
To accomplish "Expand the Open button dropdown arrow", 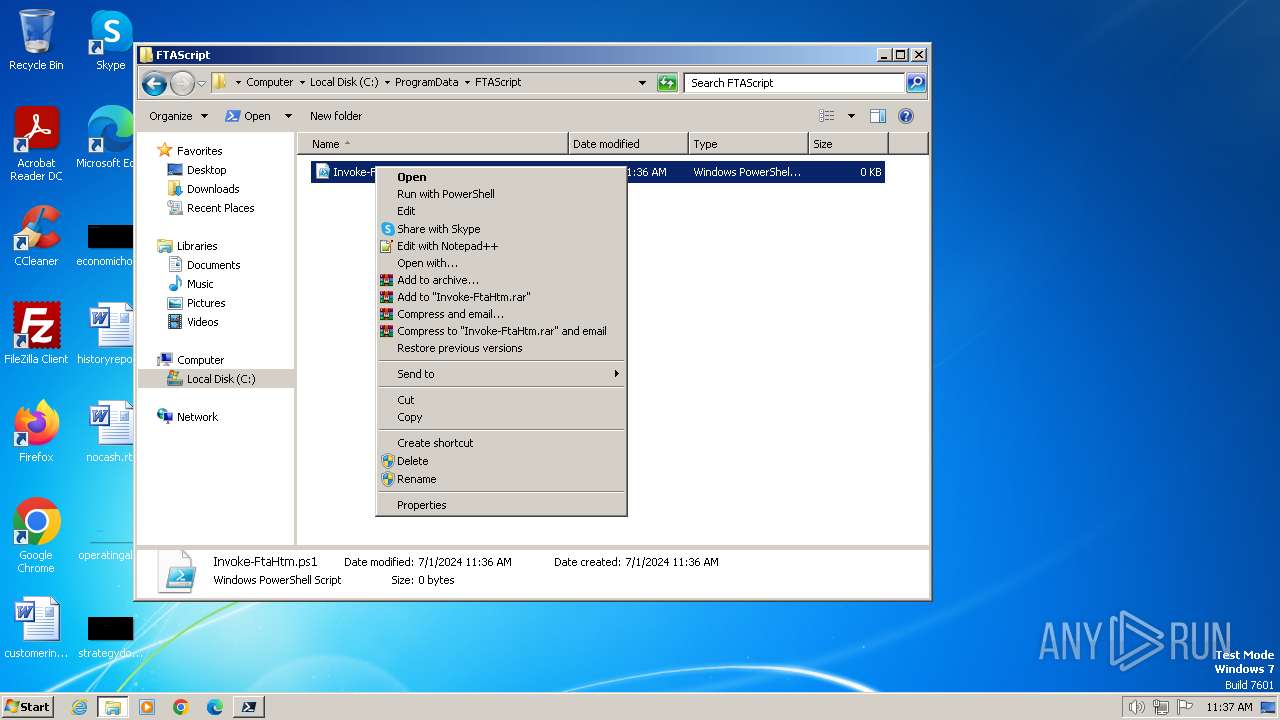I will tap(288, 116).
